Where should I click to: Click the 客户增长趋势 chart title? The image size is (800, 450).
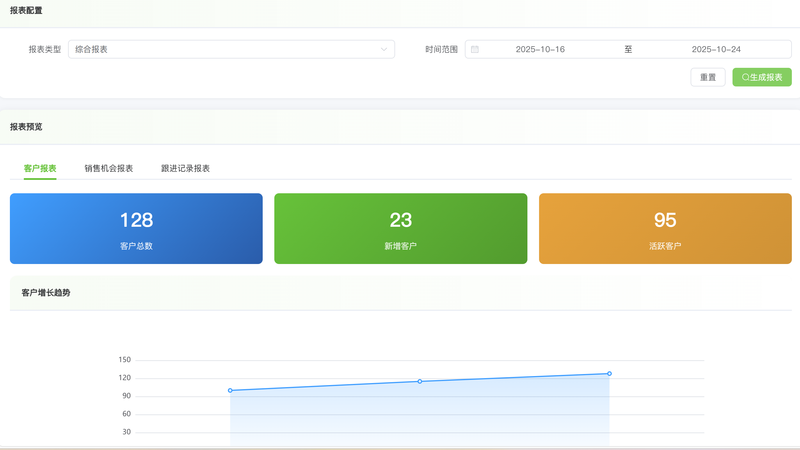tap(46, 293)
